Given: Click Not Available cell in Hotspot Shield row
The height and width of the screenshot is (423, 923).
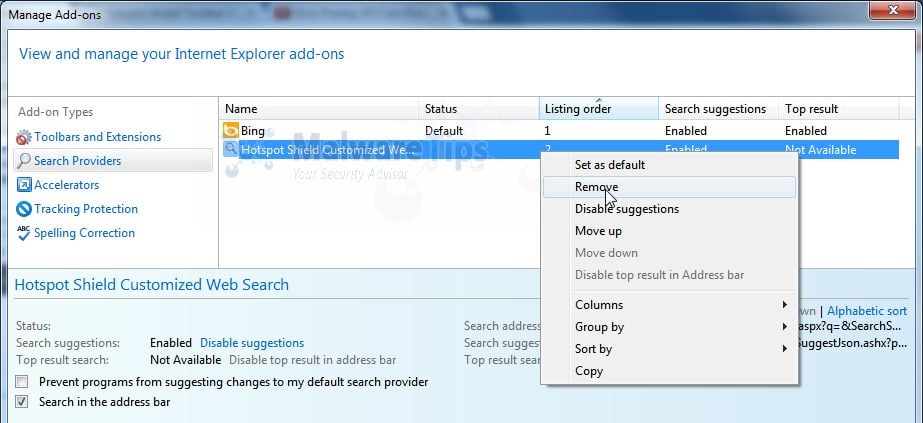Looking at the screenshot, I should pos(821,150).
